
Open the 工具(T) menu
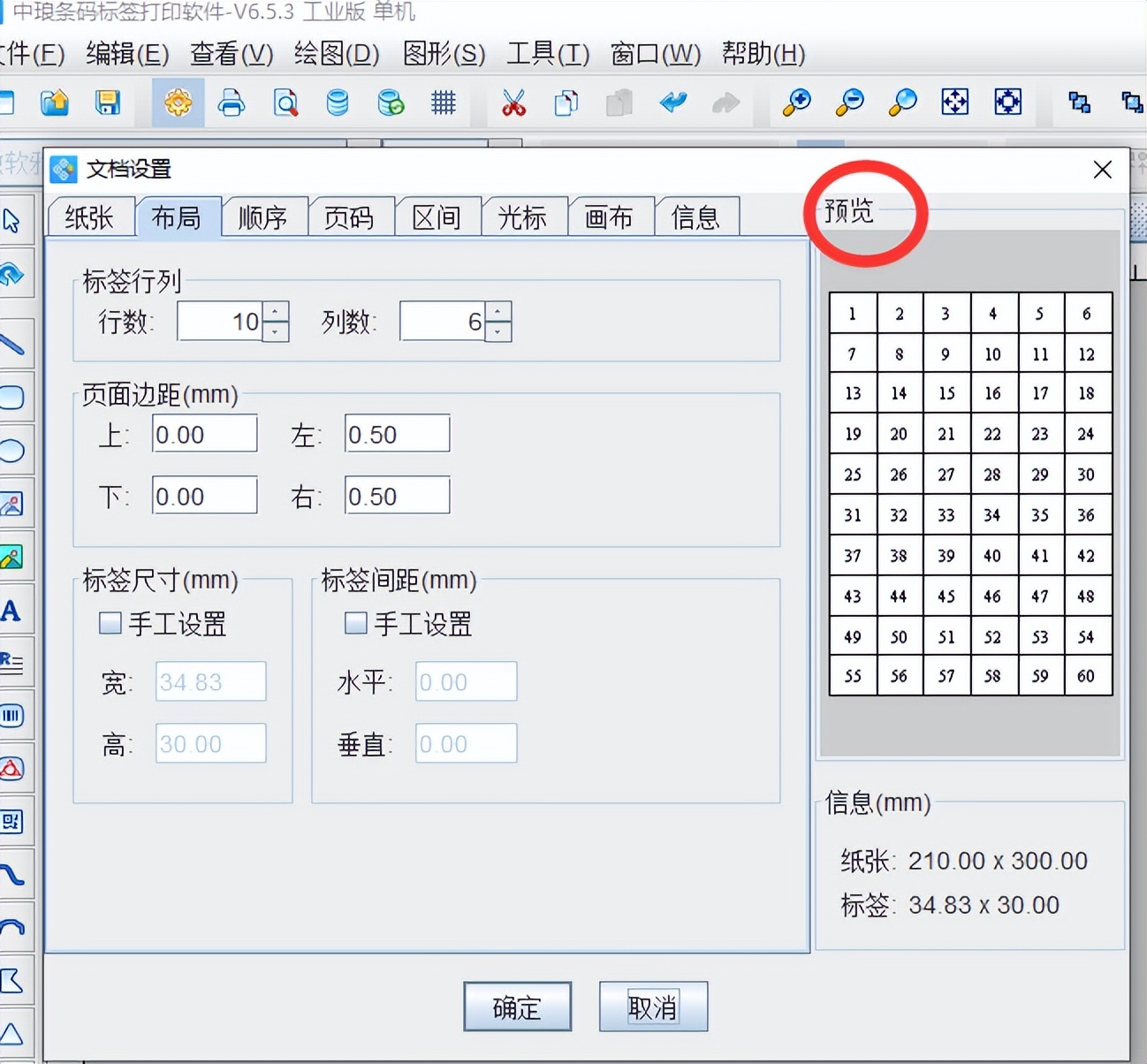pyautogui.click(x=548, y=54)
